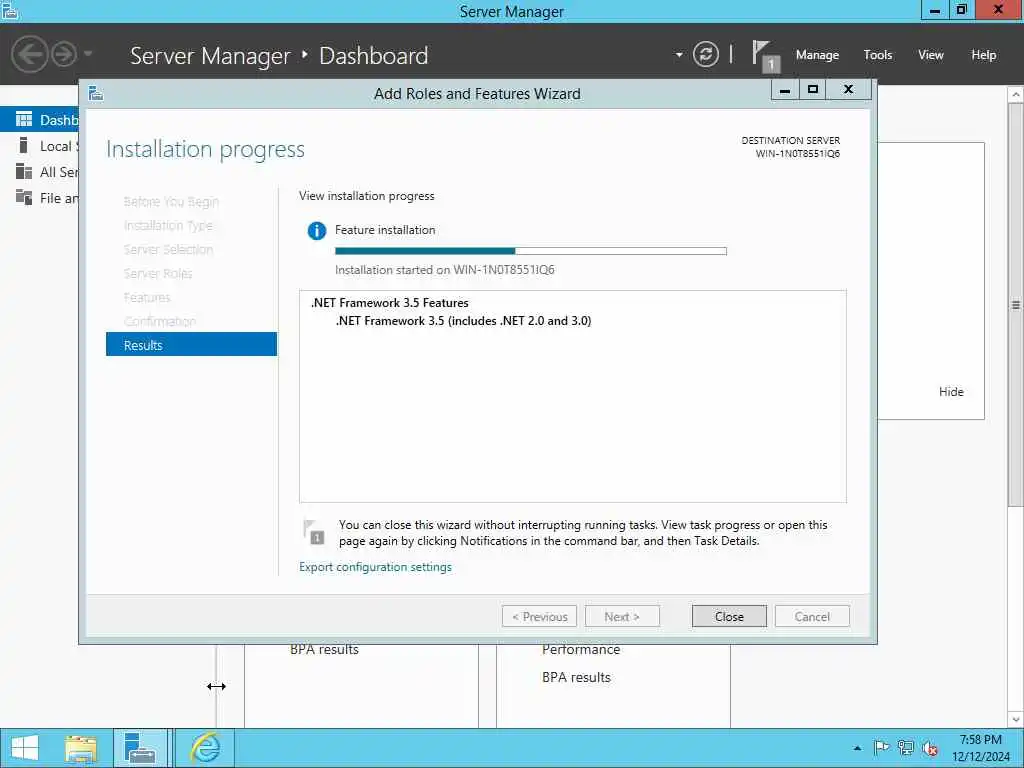Viewport: 1024px width, 768px height.
Task: Select File and Storage Services in navigation pane
Action: pyautogui.click(x=39, y=198)
